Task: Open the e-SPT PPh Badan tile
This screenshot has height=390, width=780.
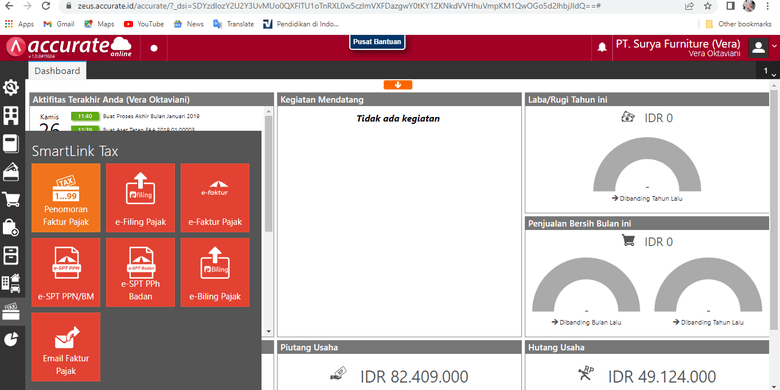Action: point(140,272)
